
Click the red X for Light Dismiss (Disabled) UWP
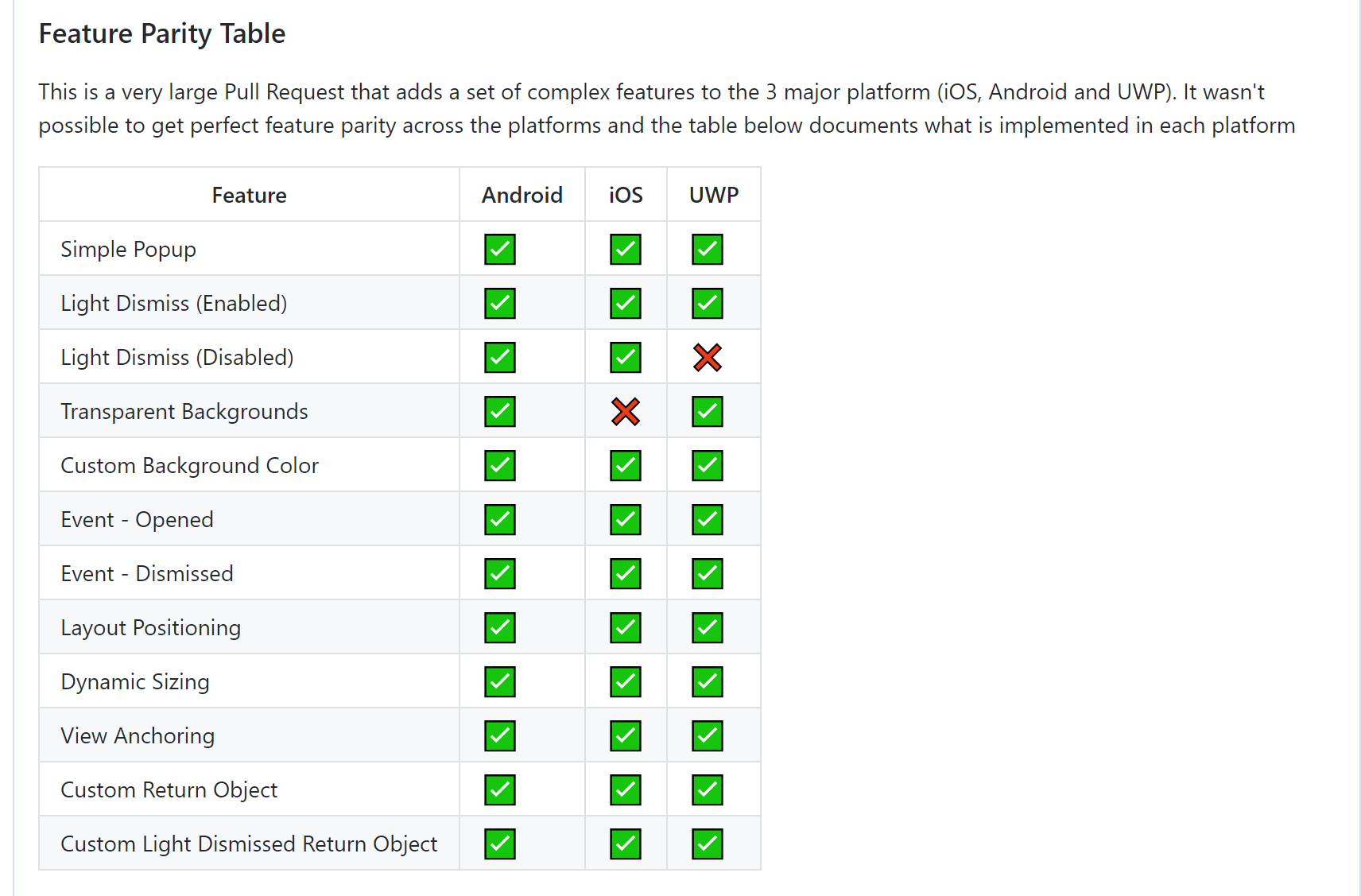tap(708, 357)
